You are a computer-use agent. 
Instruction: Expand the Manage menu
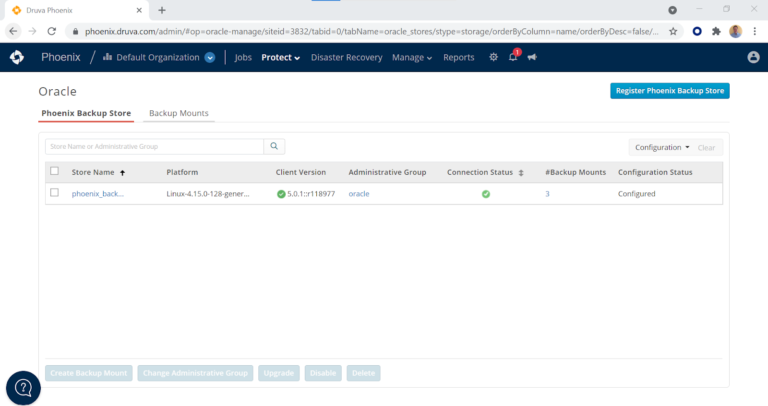[x=412, y=57]
